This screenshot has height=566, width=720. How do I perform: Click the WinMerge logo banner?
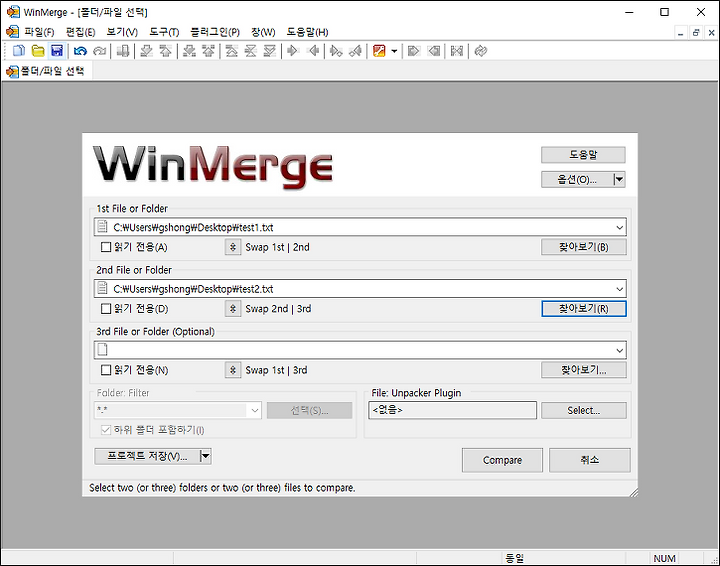click(213, 166)
